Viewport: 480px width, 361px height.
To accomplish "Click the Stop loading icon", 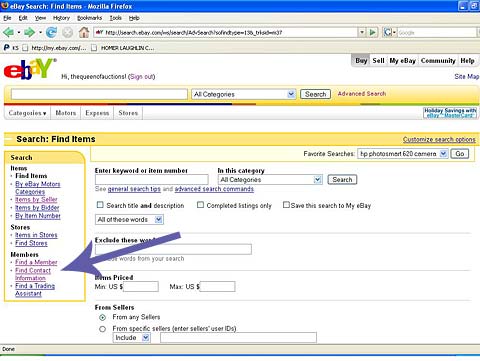I will pyautogui.click(x=68, y=32).
